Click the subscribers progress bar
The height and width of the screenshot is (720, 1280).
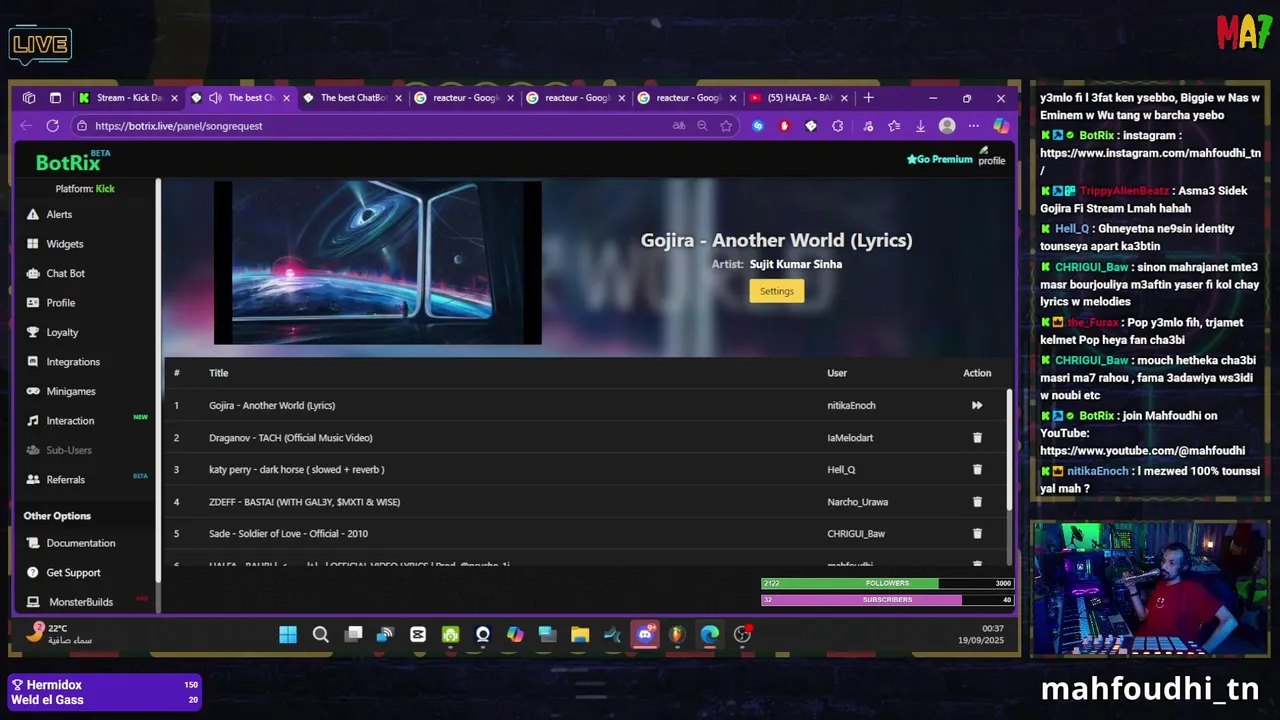(887, 600)
